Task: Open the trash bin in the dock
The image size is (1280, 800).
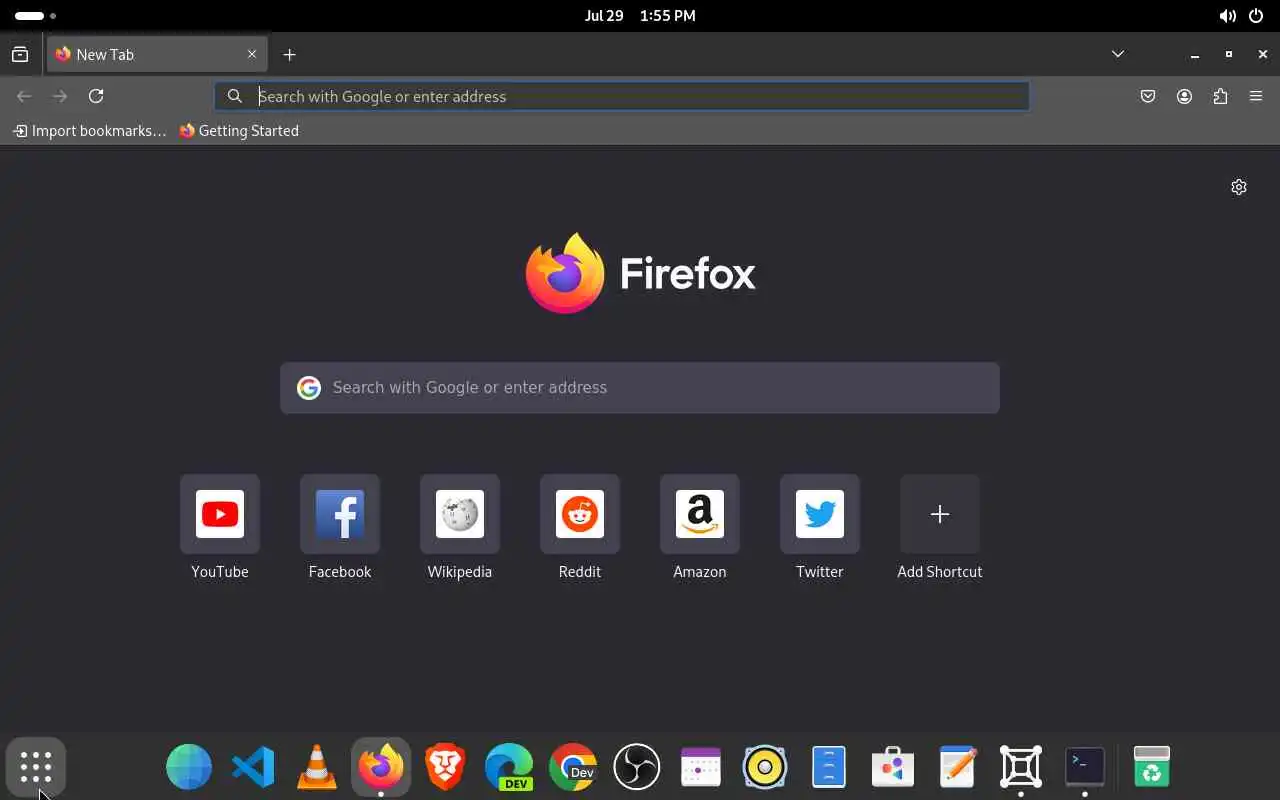Action: [1152, 767]
